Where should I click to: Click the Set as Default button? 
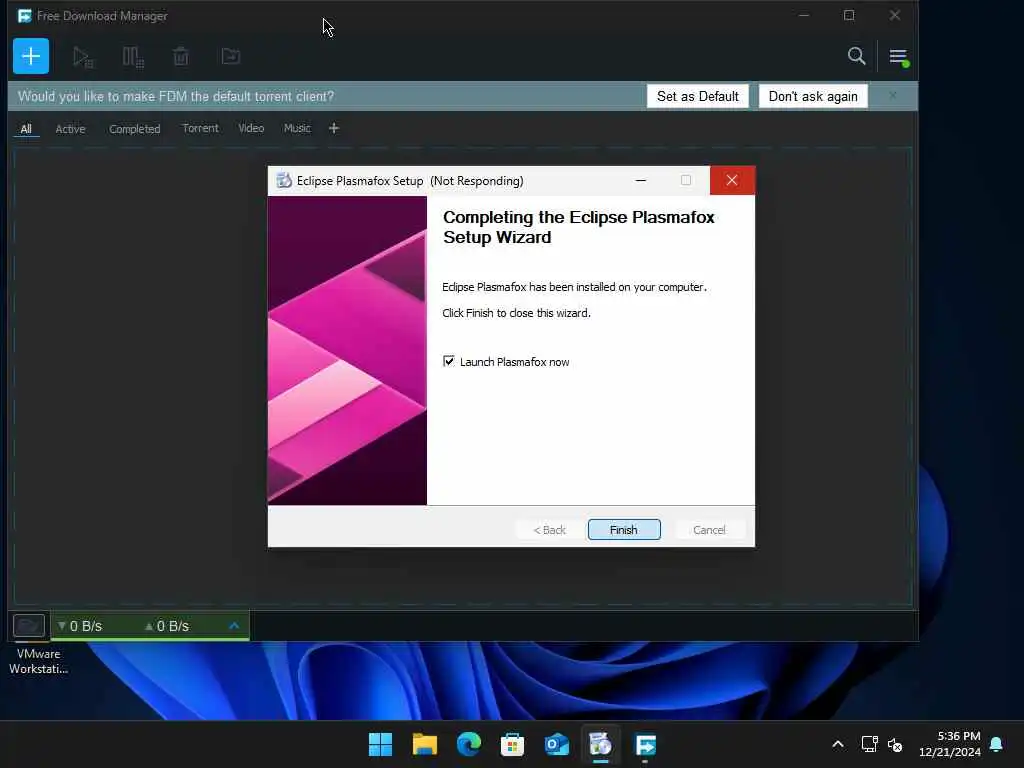(697, 96)
